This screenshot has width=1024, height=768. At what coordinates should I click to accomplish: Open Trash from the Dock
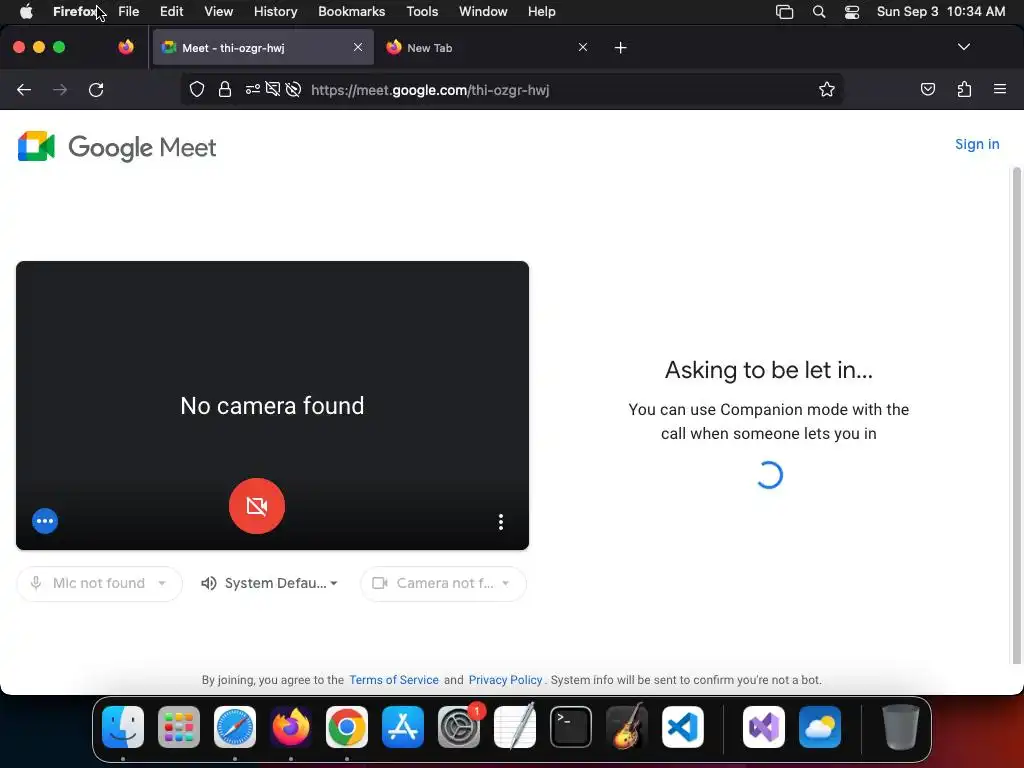pyautogui.click(x=900, y=727)
